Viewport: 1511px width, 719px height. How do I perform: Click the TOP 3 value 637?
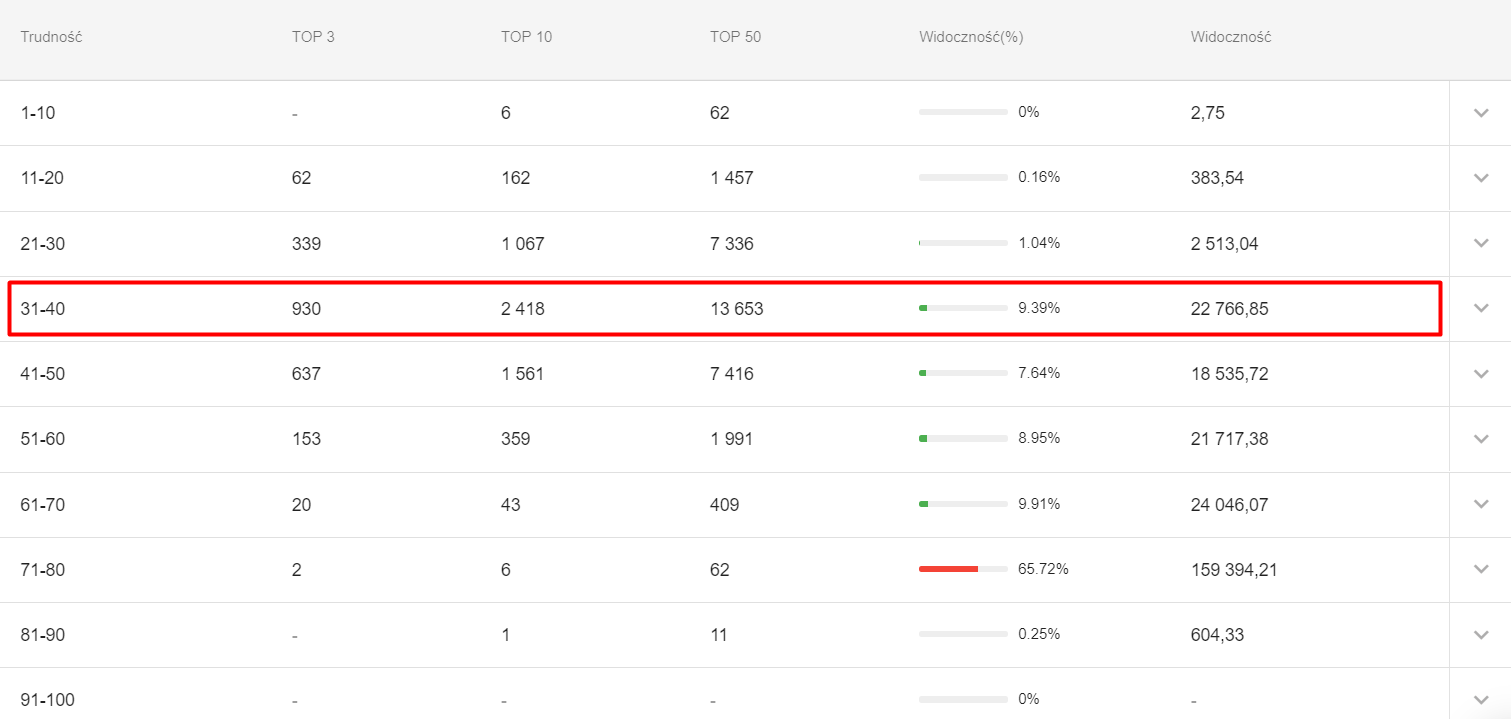click(306, 374)
